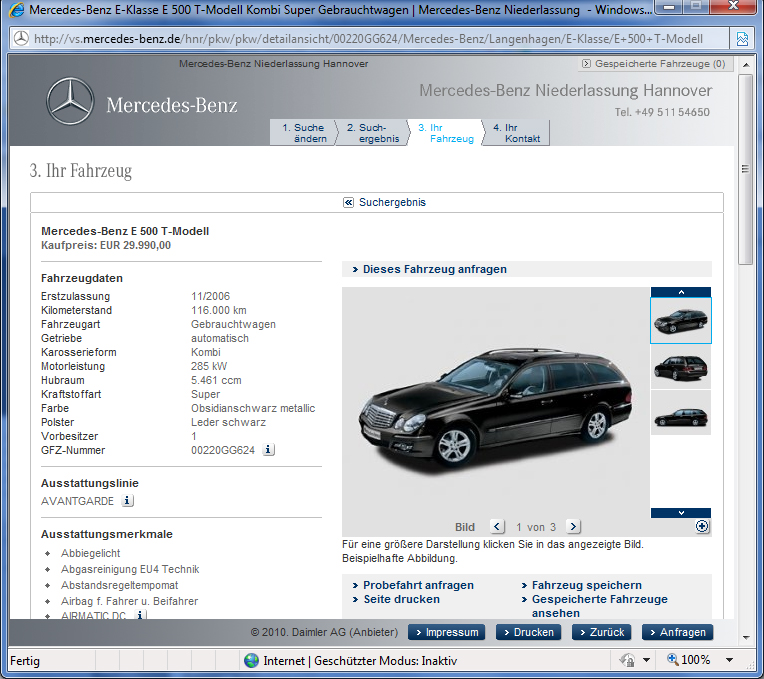This screenshot has height=679, width=764.
Task: Click the Internet zone globe icon
Action: pos(251,660)
